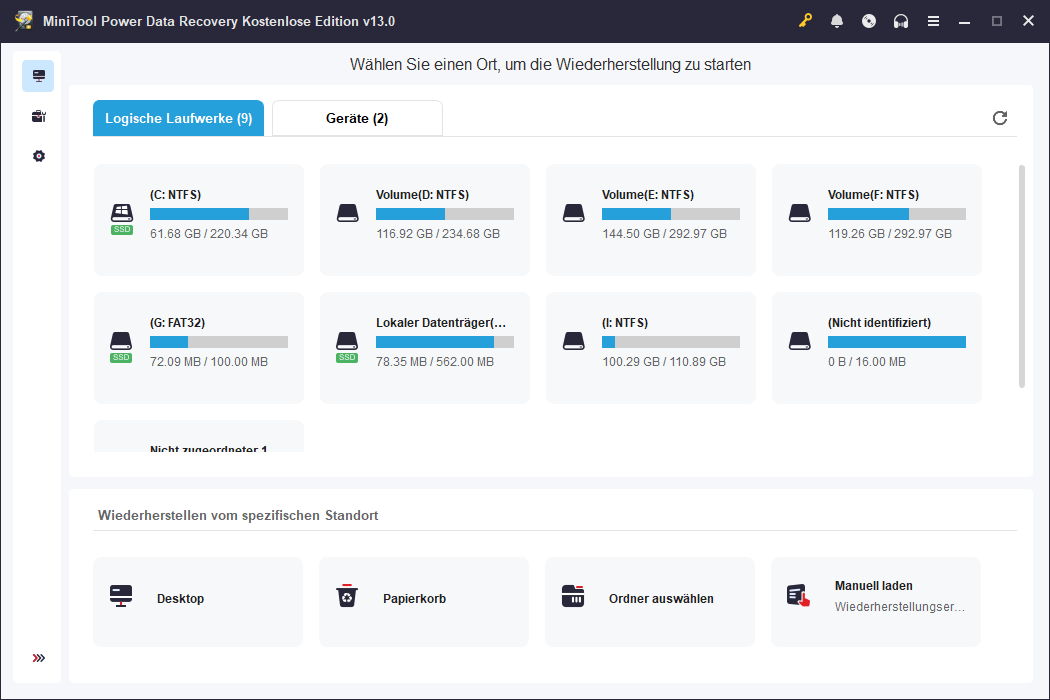Click the drive list vertical scrollbar
1050x700 pixels.
coord(1021,276)
